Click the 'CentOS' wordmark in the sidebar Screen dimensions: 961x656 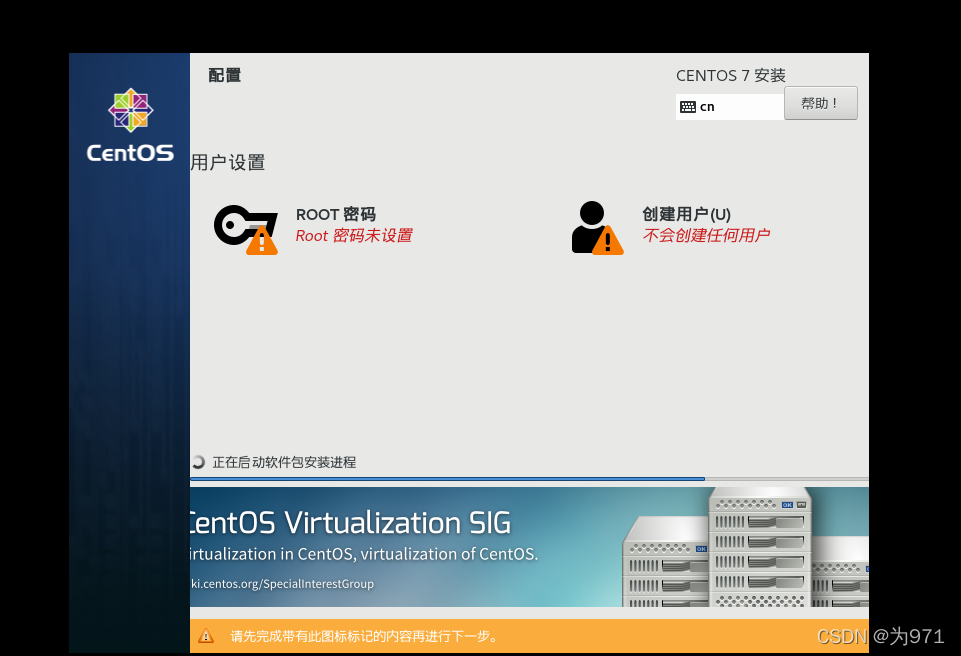pyautogui.click(x=130, y=153)
